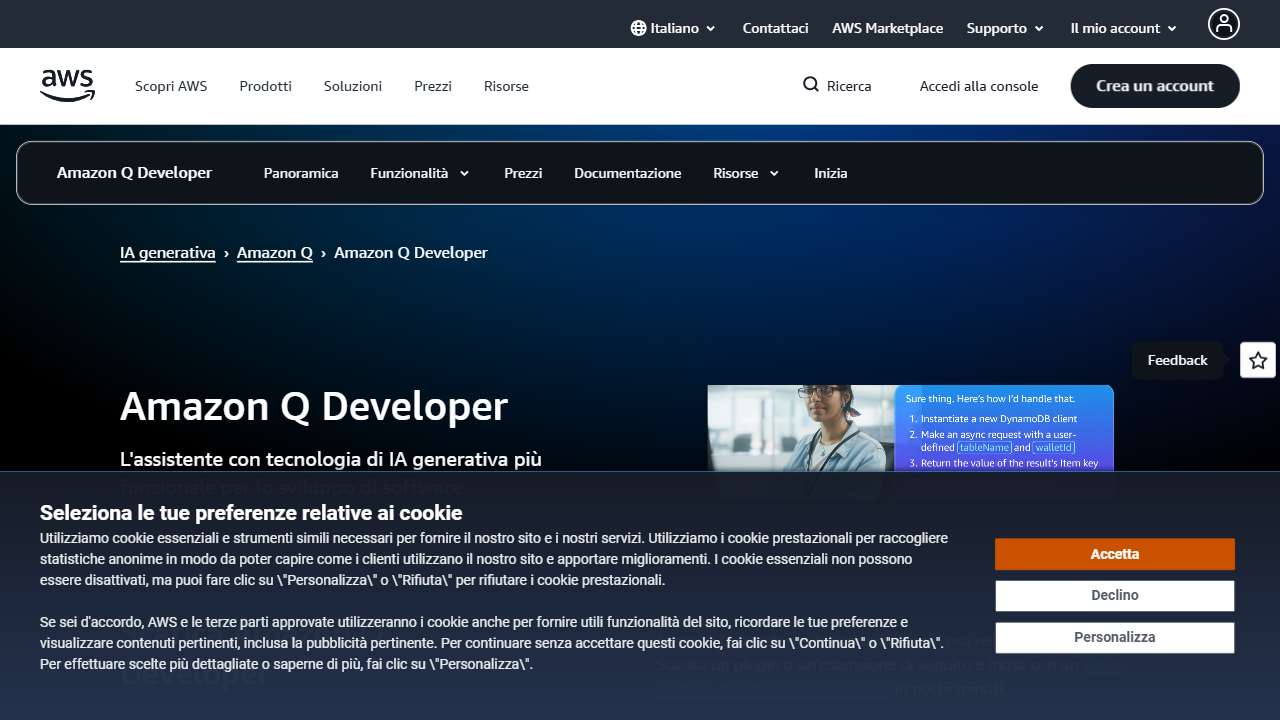
Task: Open the Il mio account dropdown
Action: coord(1122,28)
